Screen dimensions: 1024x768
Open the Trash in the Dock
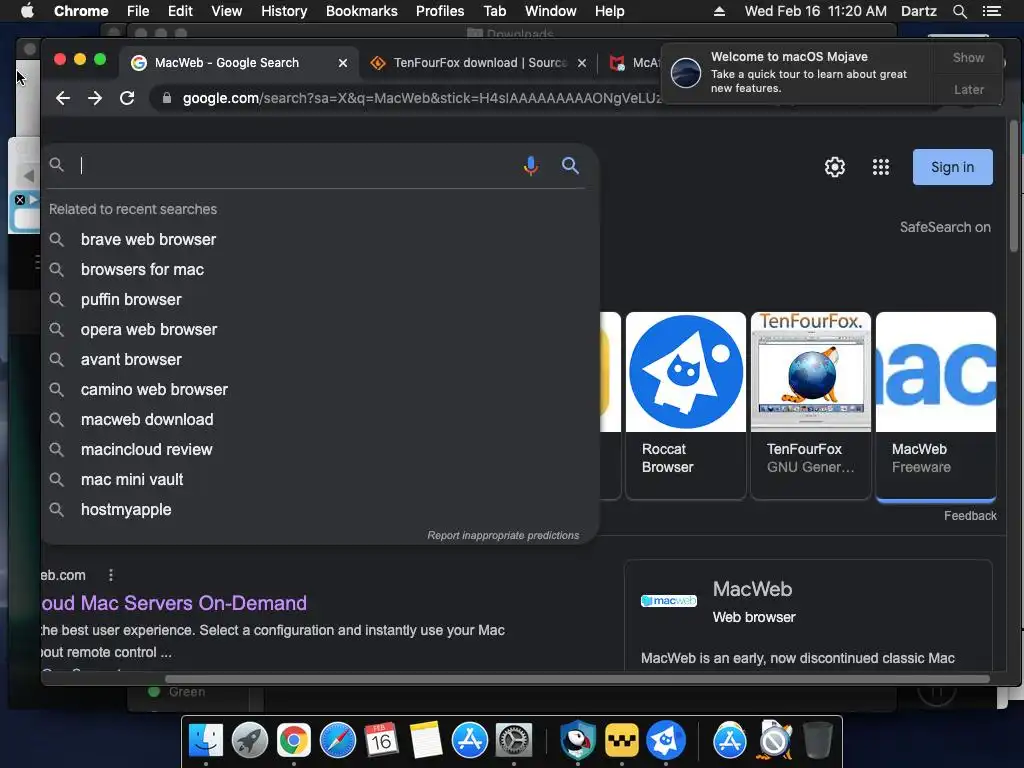(817, 740)
